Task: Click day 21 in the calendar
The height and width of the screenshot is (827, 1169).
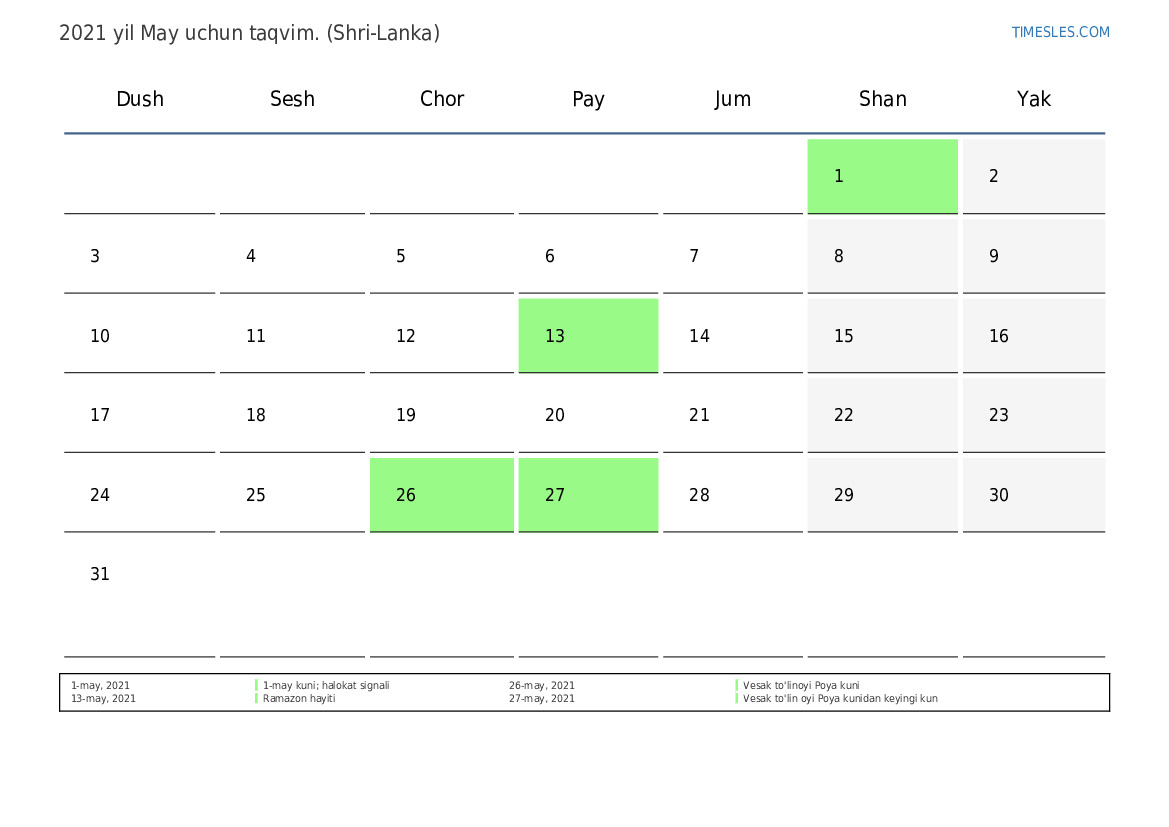Action: [x=732, y=415]
